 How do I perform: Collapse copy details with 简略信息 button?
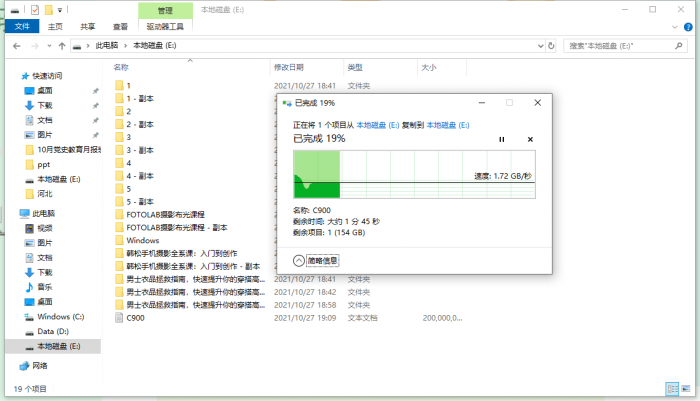(316, 260)
